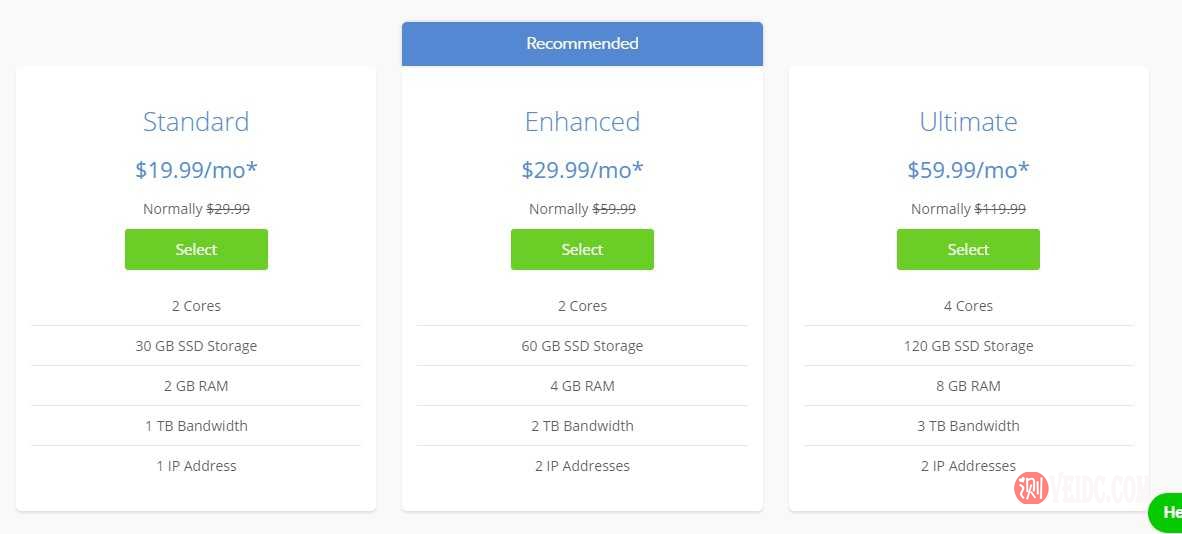Click the Enhanced plan title
1182x534 pixels.
pyautogui.click(x=582, y=122)
